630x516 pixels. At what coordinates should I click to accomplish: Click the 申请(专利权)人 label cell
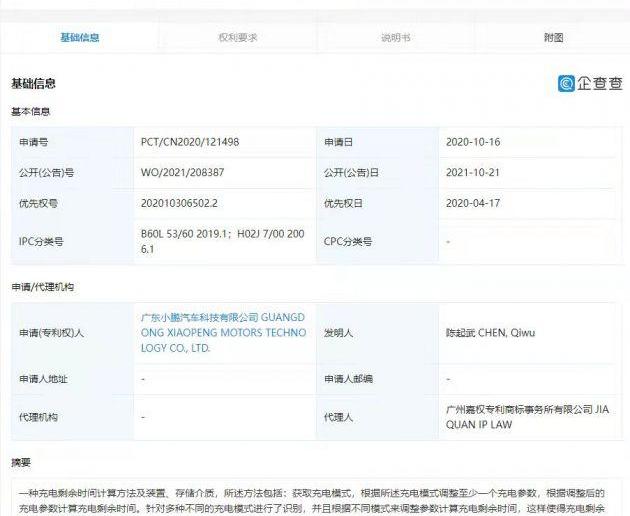[73, 333]
